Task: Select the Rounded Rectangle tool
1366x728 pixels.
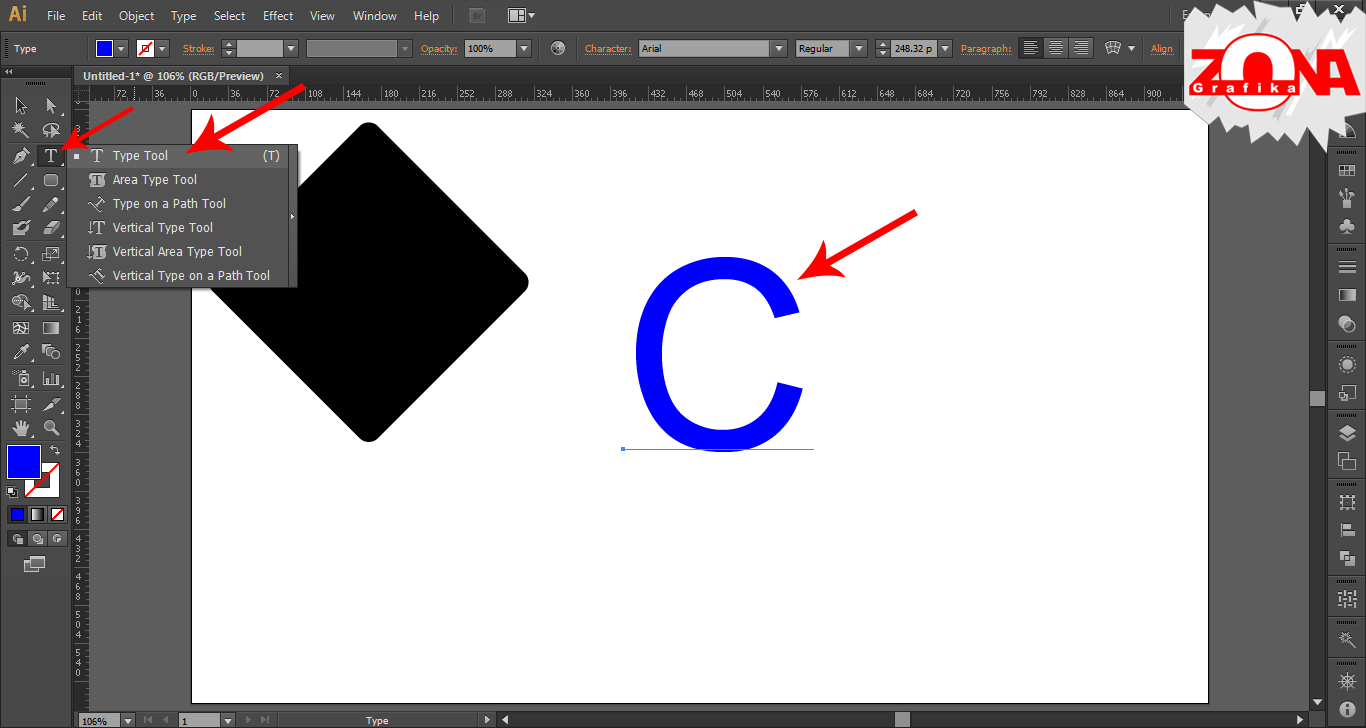Action: point(51,180)
